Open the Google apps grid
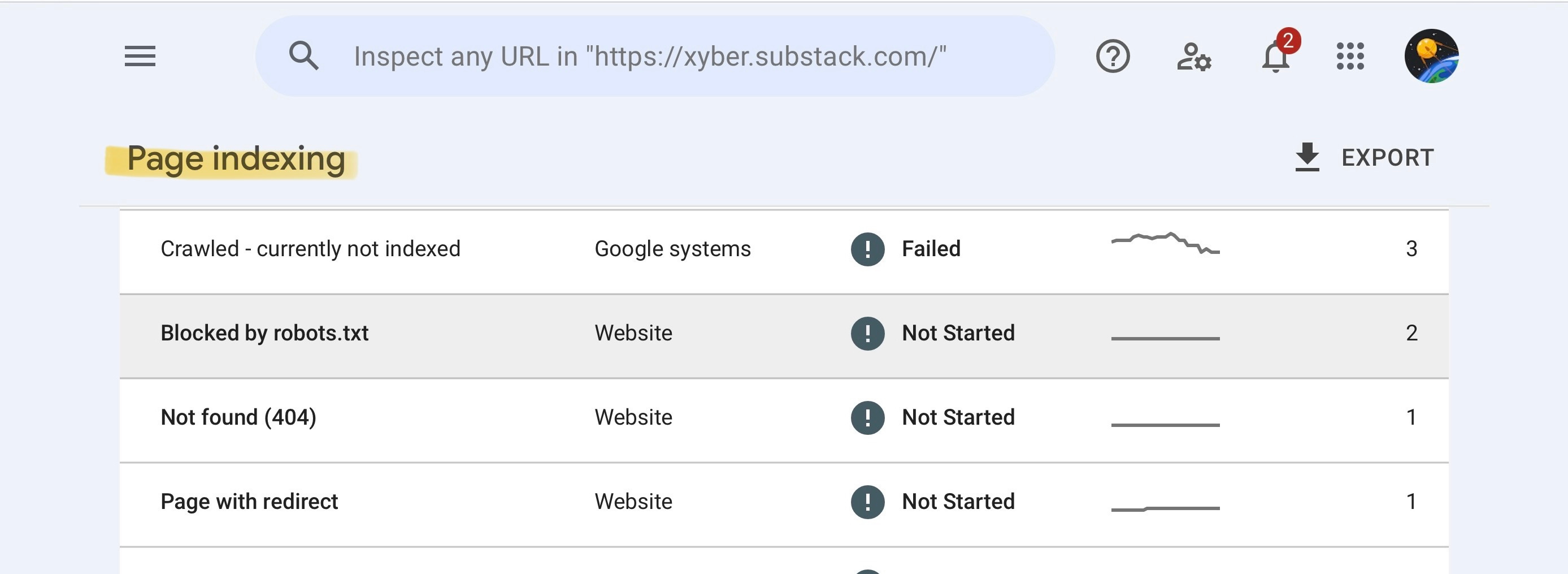The image size is (1568, 574). point(1350,56)
